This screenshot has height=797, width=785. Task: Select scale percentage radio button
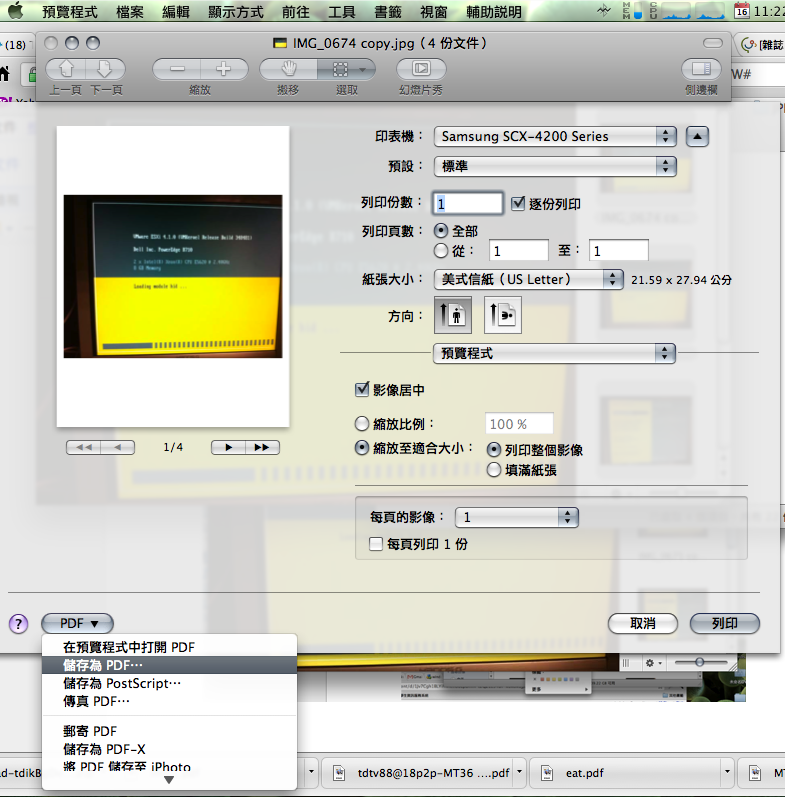tap(361, 423)
